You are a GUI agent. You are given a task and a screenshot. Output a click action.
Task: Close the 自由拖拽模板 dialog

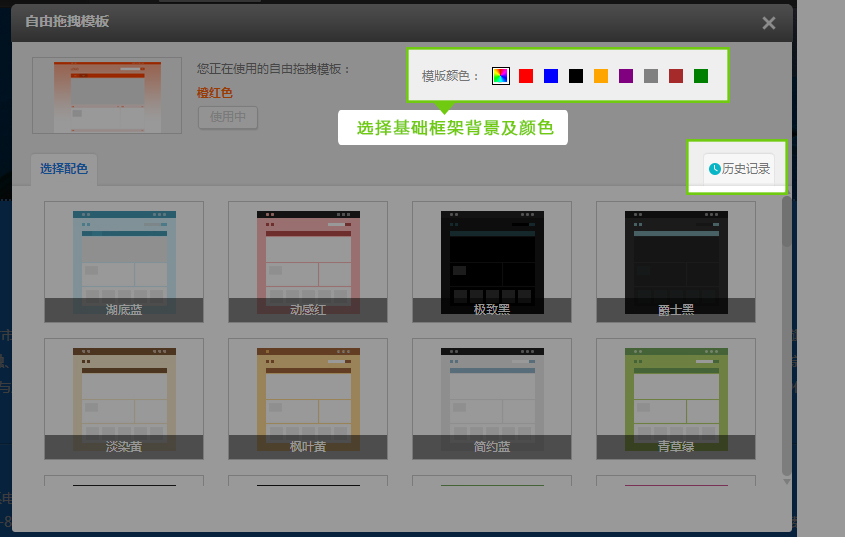pyautogui.click(x=768, y=23)
